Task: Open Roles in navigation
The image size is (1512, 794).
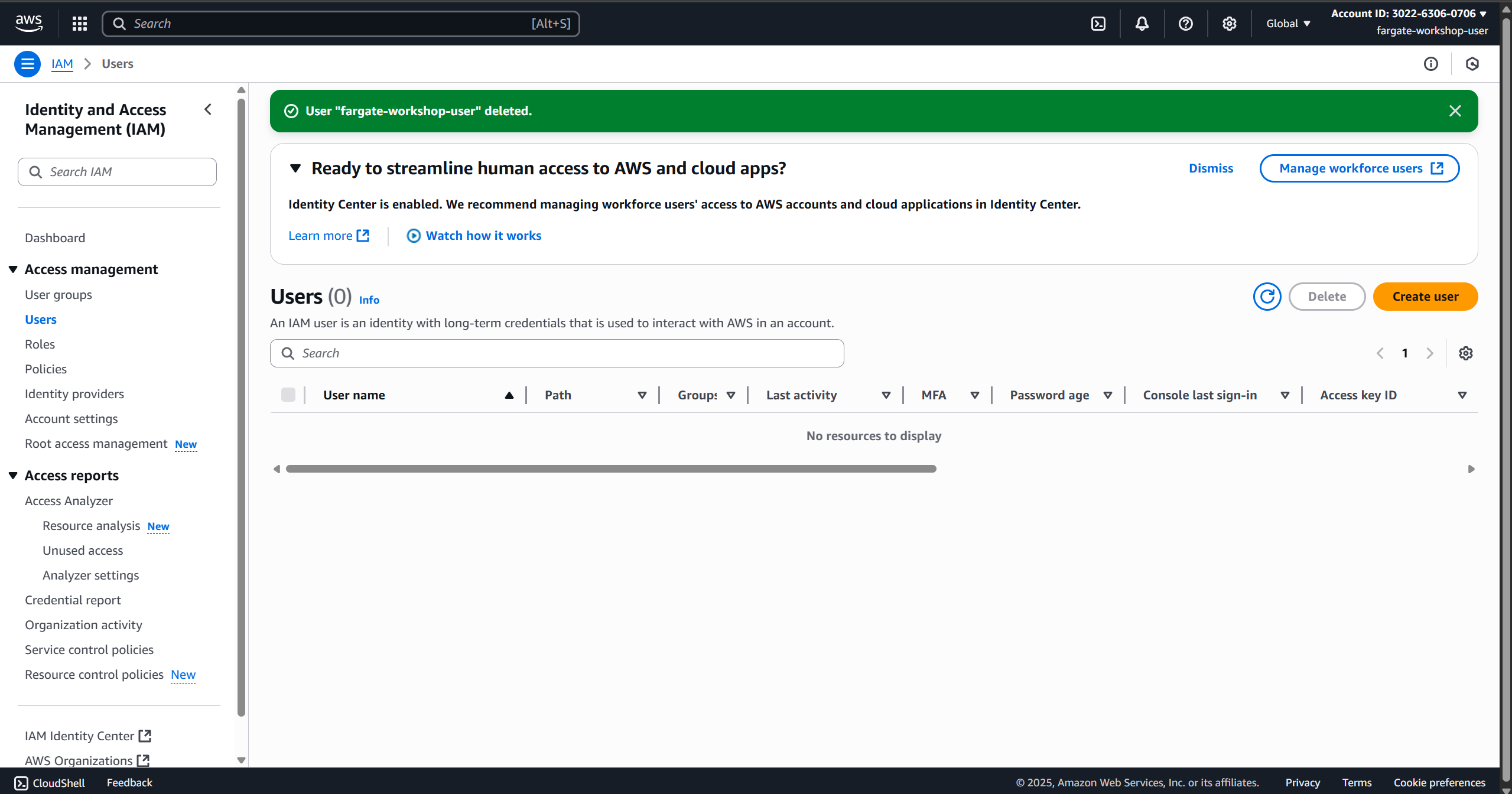Action: tap(40, 344)
